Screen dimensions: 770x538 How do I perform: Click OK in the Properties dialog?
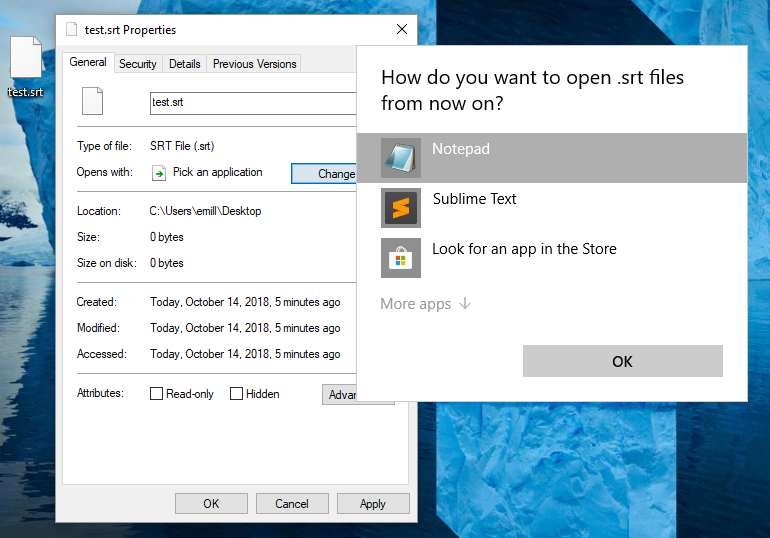211,504
